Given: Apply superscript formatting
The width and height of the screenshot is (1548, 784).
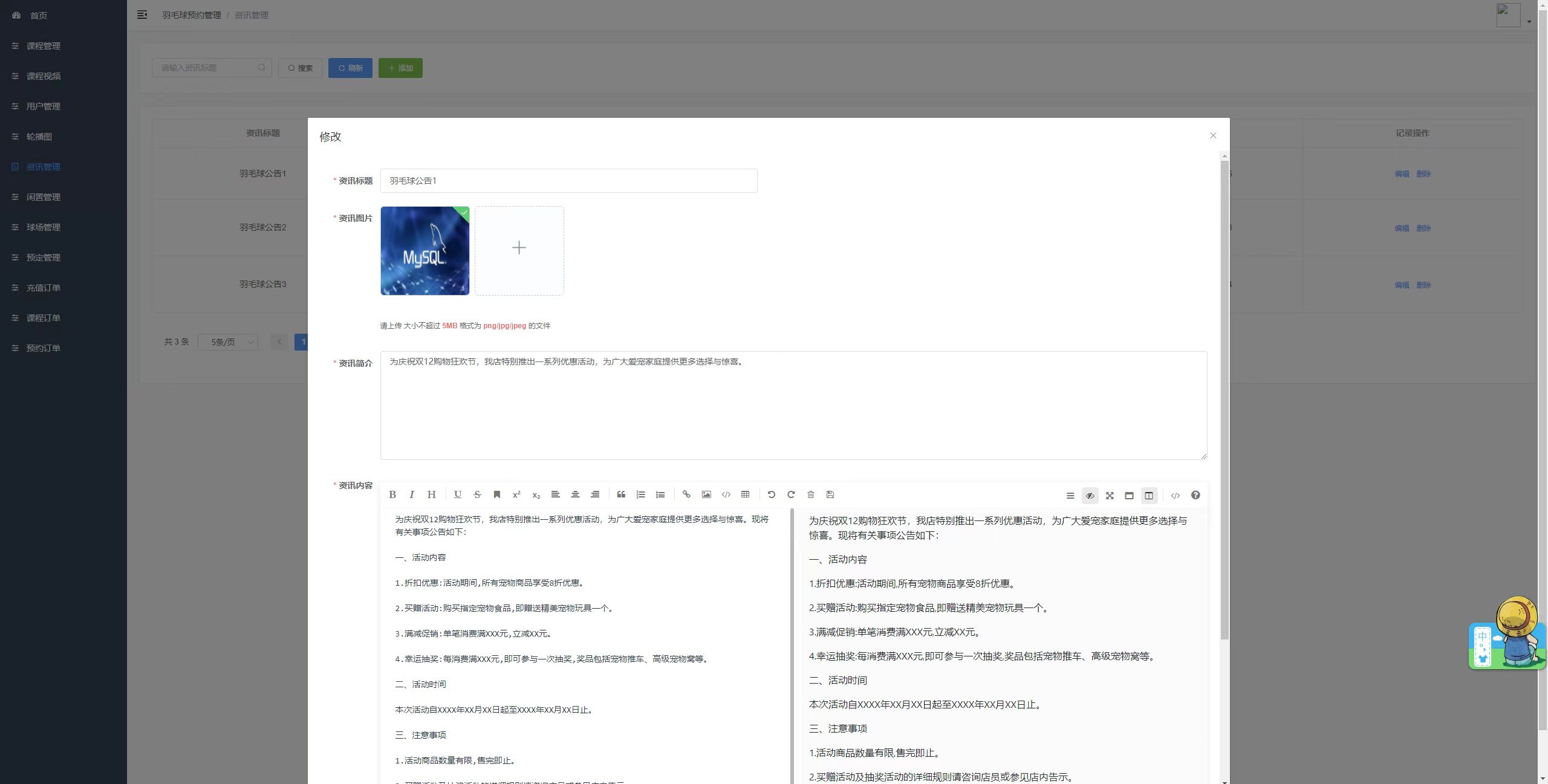Looking at the screenshot, I should [x=516, y=494].
